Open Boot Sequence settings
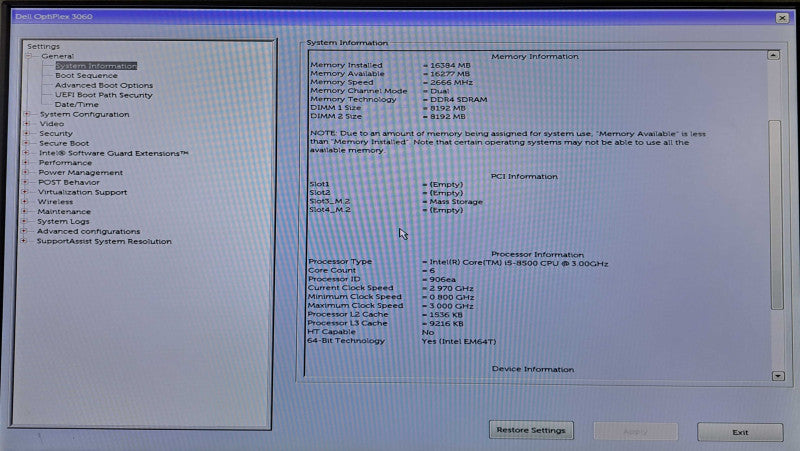This screenshot has width=800, height=451. [x=86, y=76]
